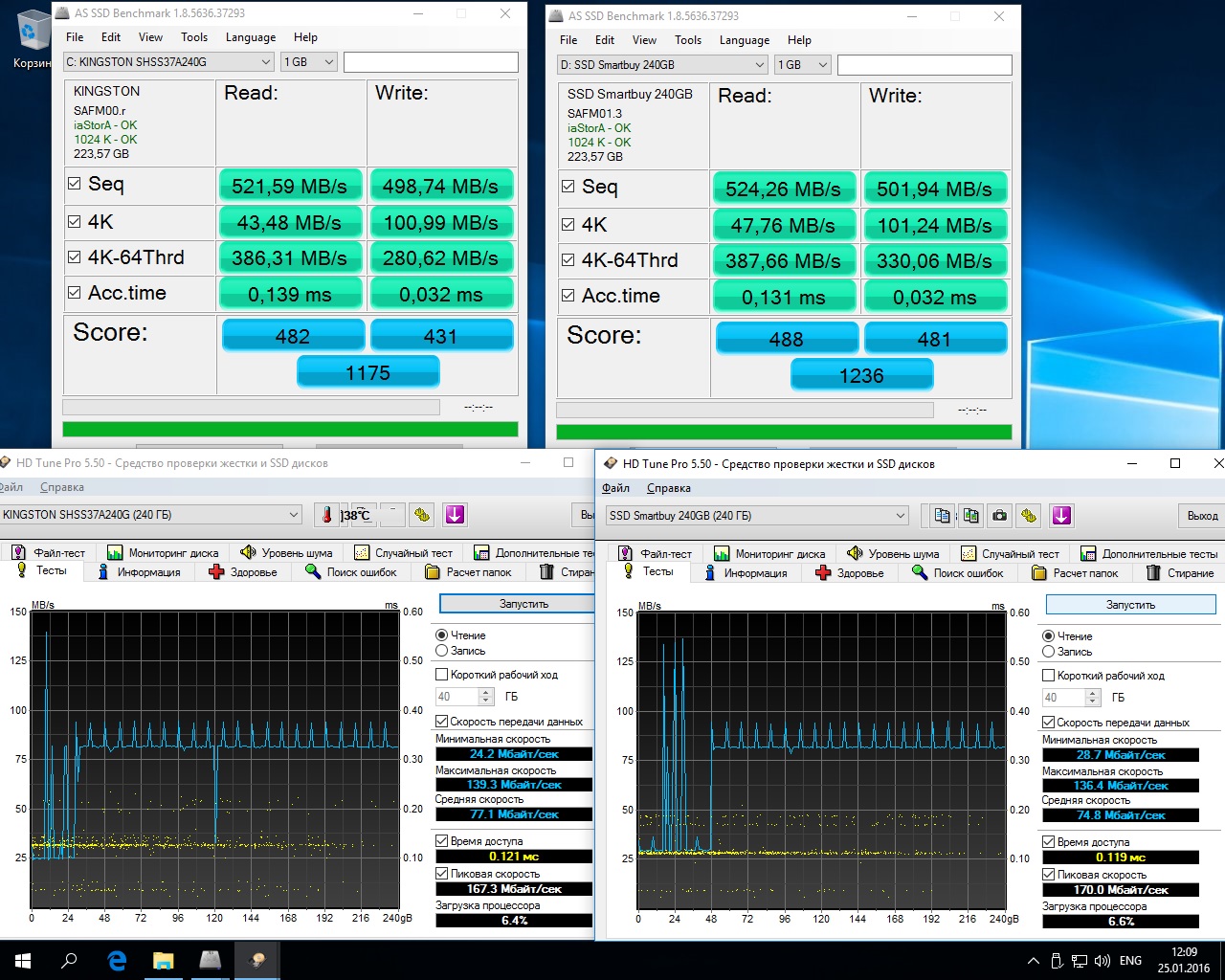Enable Короткий рабочий ход in Smartbuy HD Tune

pyautogui.click(x=1049, y=676)
